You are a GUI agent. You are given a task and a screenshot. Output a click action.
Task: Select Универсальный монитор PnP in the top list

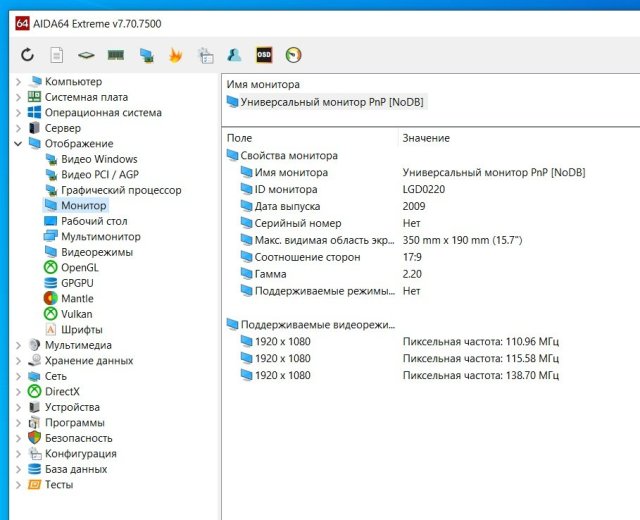coord(332,102)
